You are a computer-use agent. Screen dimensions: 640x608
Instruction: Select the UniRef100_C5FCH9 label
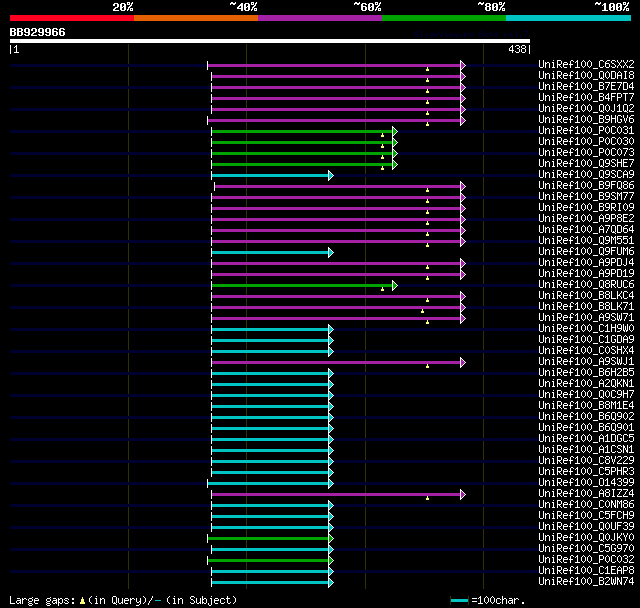pos(586,516)
